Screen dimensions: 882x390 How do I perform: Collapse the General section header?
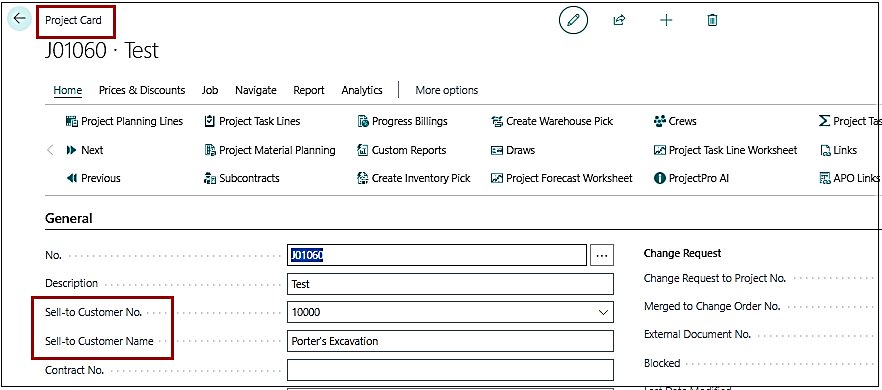point(69,218)
